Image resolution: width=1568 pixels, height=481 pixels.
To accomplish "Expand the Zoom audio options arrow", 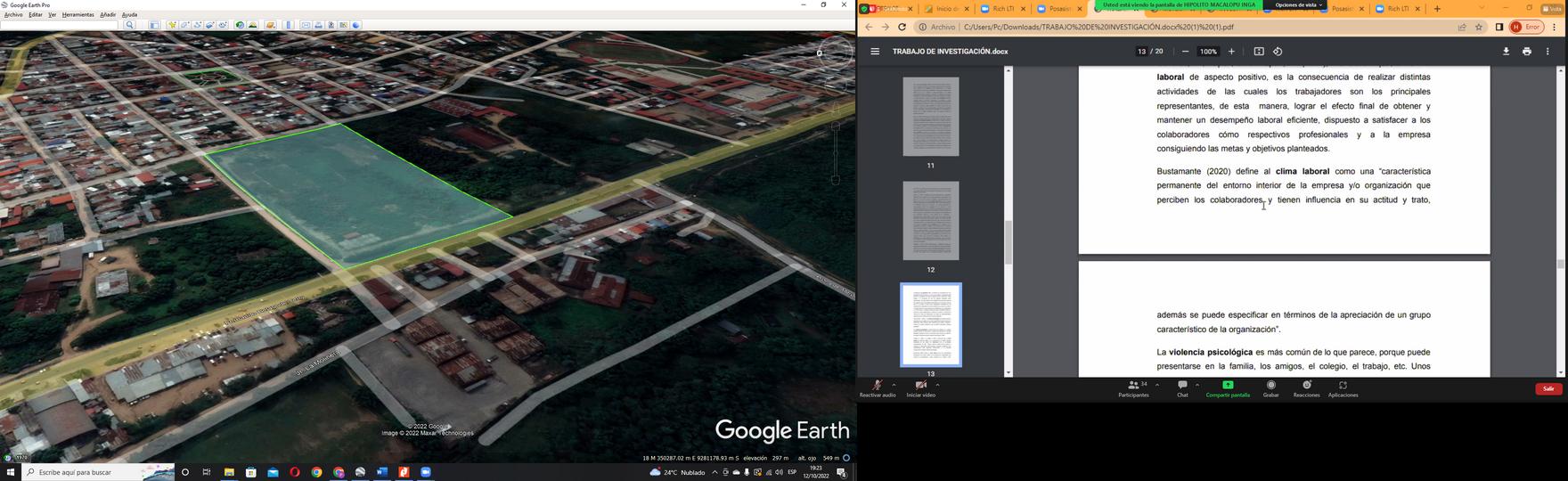I will [x=894, y=385].
